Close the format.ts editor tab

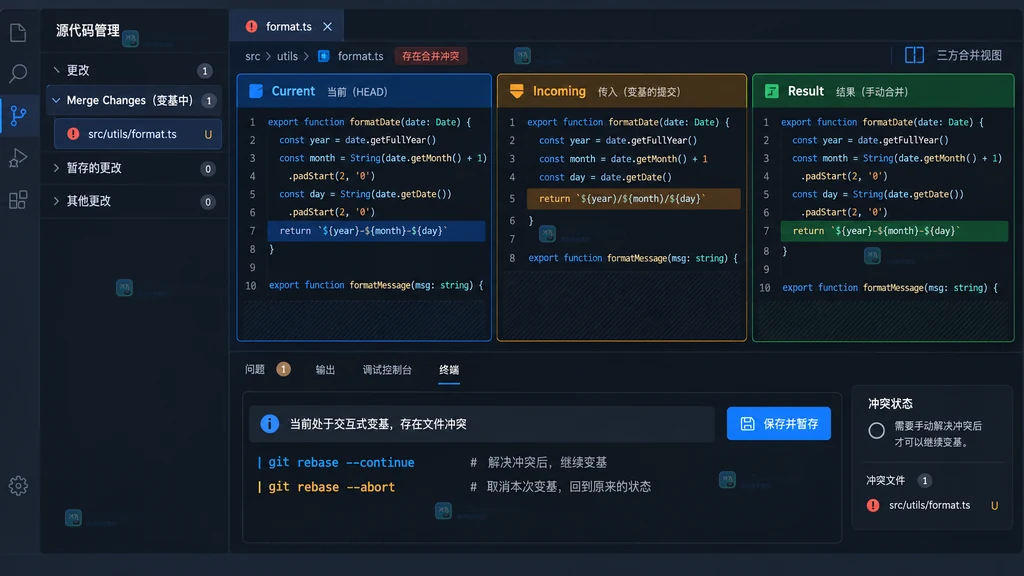[x=327, y=27]
